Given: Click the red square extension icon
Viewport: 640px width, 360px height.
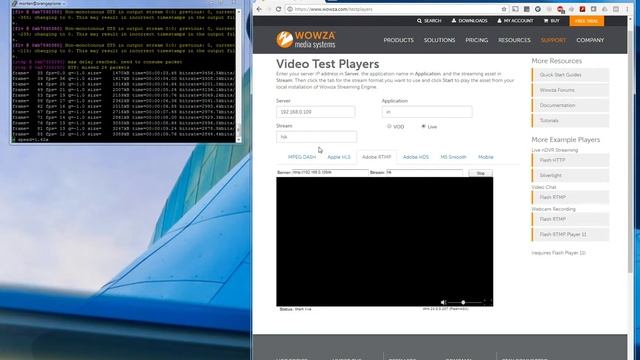Looking at the screenshot, I should click(x=582, y=9).
